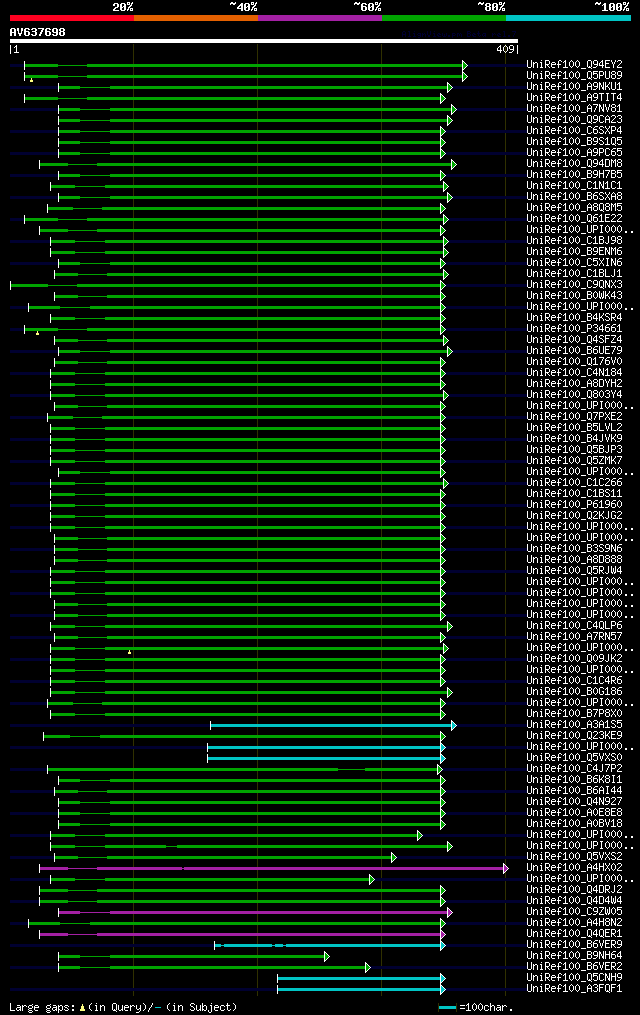Open the UniRef100_Q94EY2 hit label
The image size is (640, 1015).
pos(574,65)
